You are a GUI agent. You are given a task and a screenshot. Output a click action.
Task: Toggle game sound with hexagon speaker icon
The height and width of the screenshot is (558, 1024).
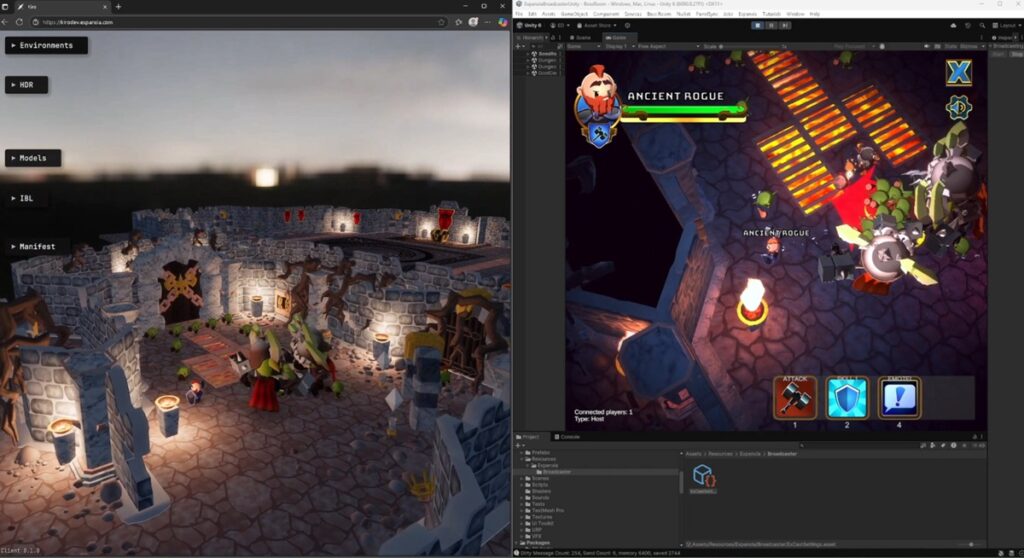[x=958, y=107]
